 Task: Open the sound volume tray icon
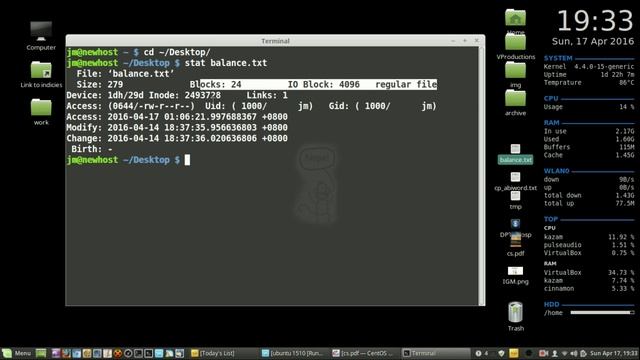pyautogui.click(x=574, y=353)
